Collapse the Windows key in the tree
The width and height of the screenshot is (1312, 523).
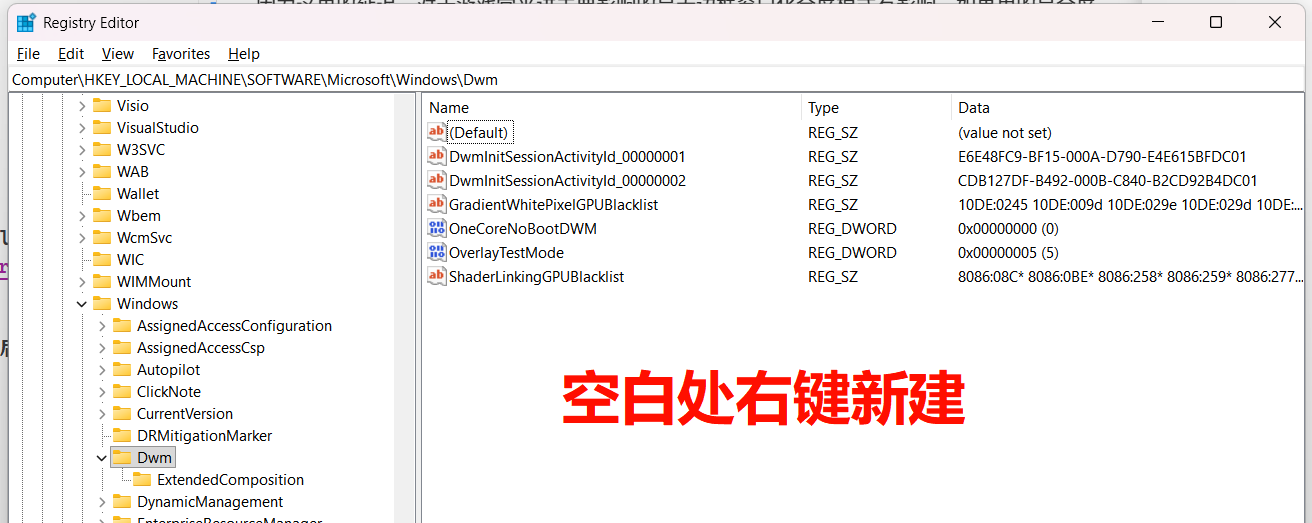pyautogui.click(x=82, y=304)
